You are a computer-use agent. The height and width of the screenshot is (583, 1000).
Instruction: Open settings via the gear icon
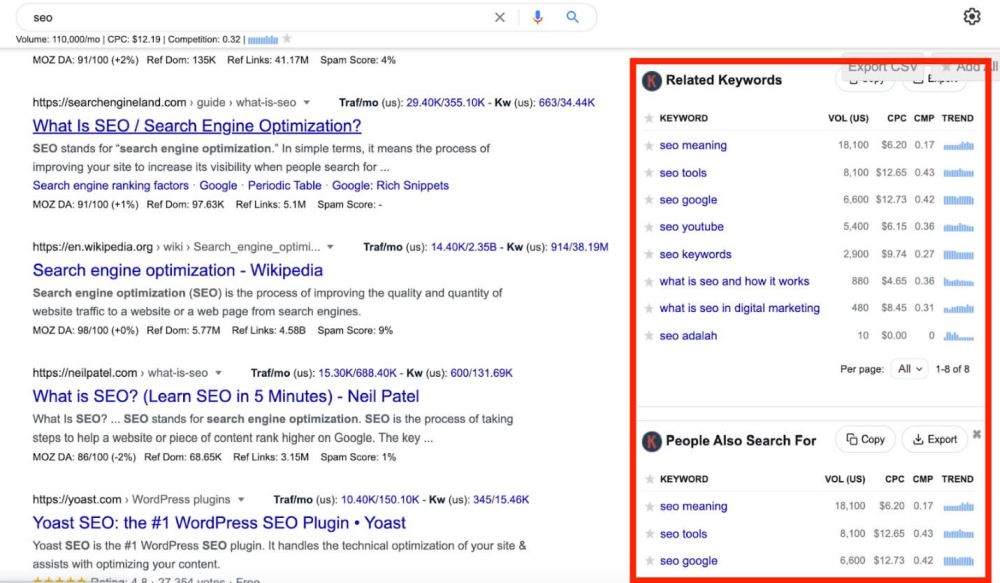click(972, 17)
